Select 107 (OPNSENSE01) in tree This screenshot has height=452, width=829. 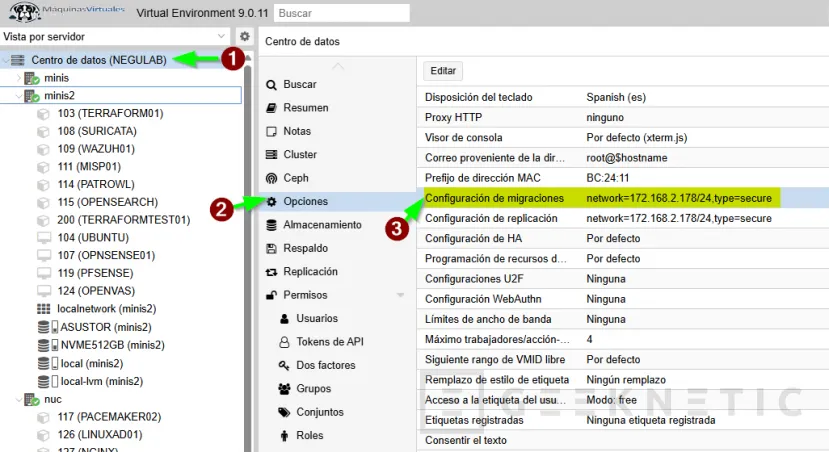106,255
